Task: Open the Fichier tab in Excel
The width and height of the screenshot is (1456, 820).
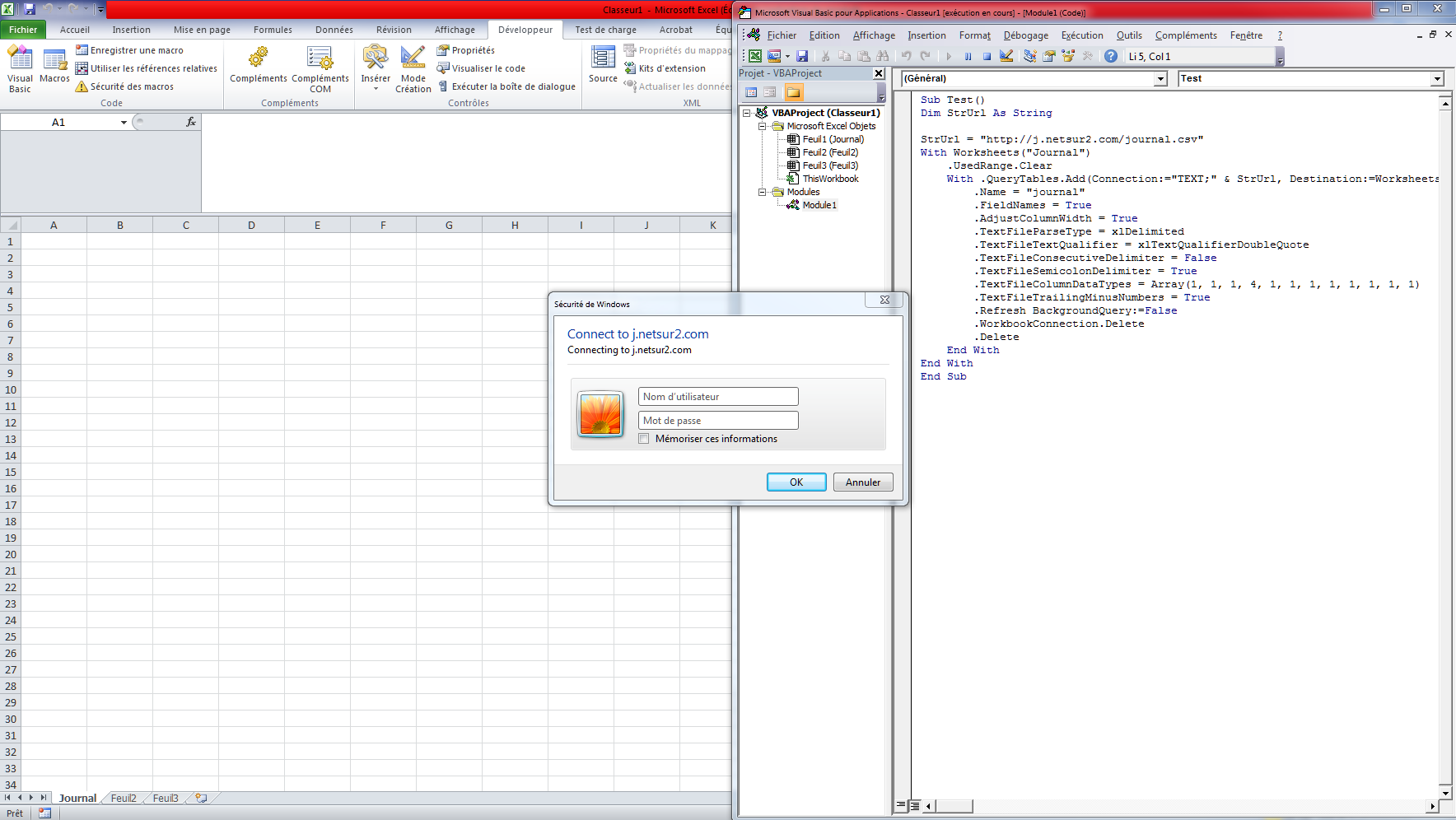Action: pos(23,30)
